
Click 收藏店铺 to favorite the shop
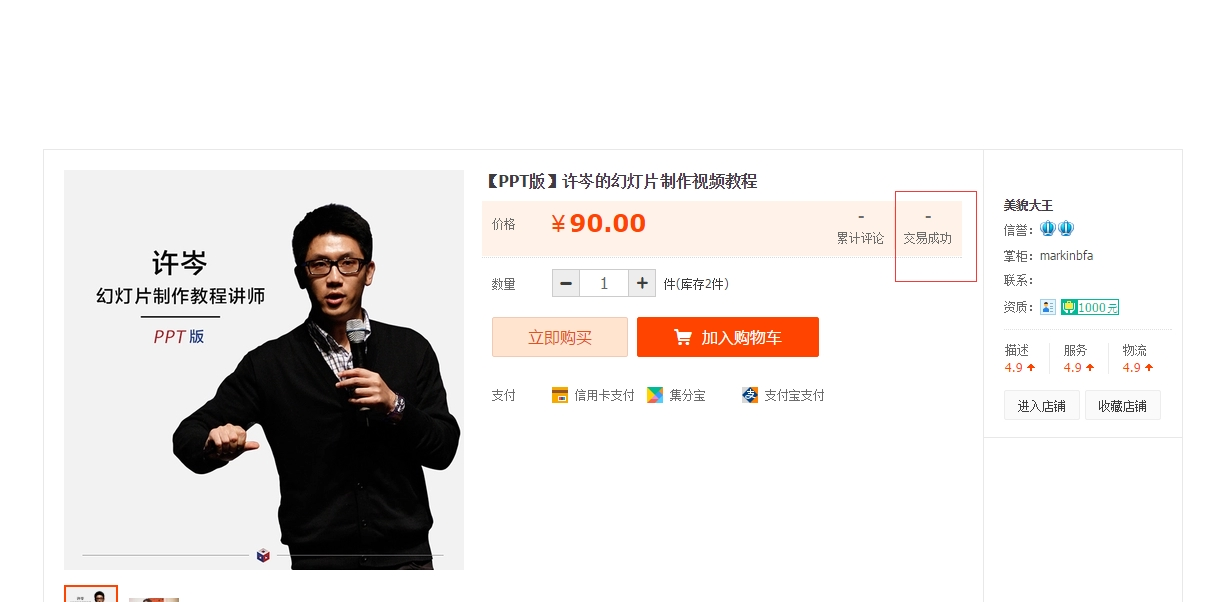[x=1123, y=405]
